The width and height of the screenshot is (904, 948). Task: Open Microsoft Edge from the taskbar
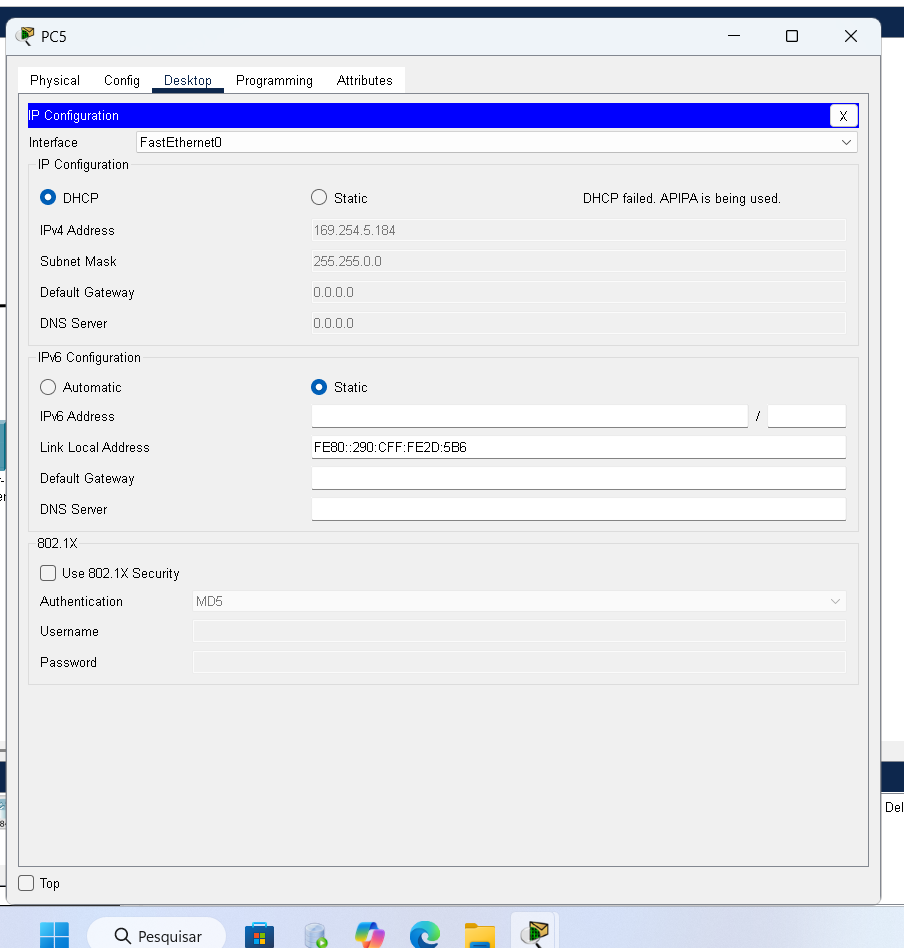[424, 935]
